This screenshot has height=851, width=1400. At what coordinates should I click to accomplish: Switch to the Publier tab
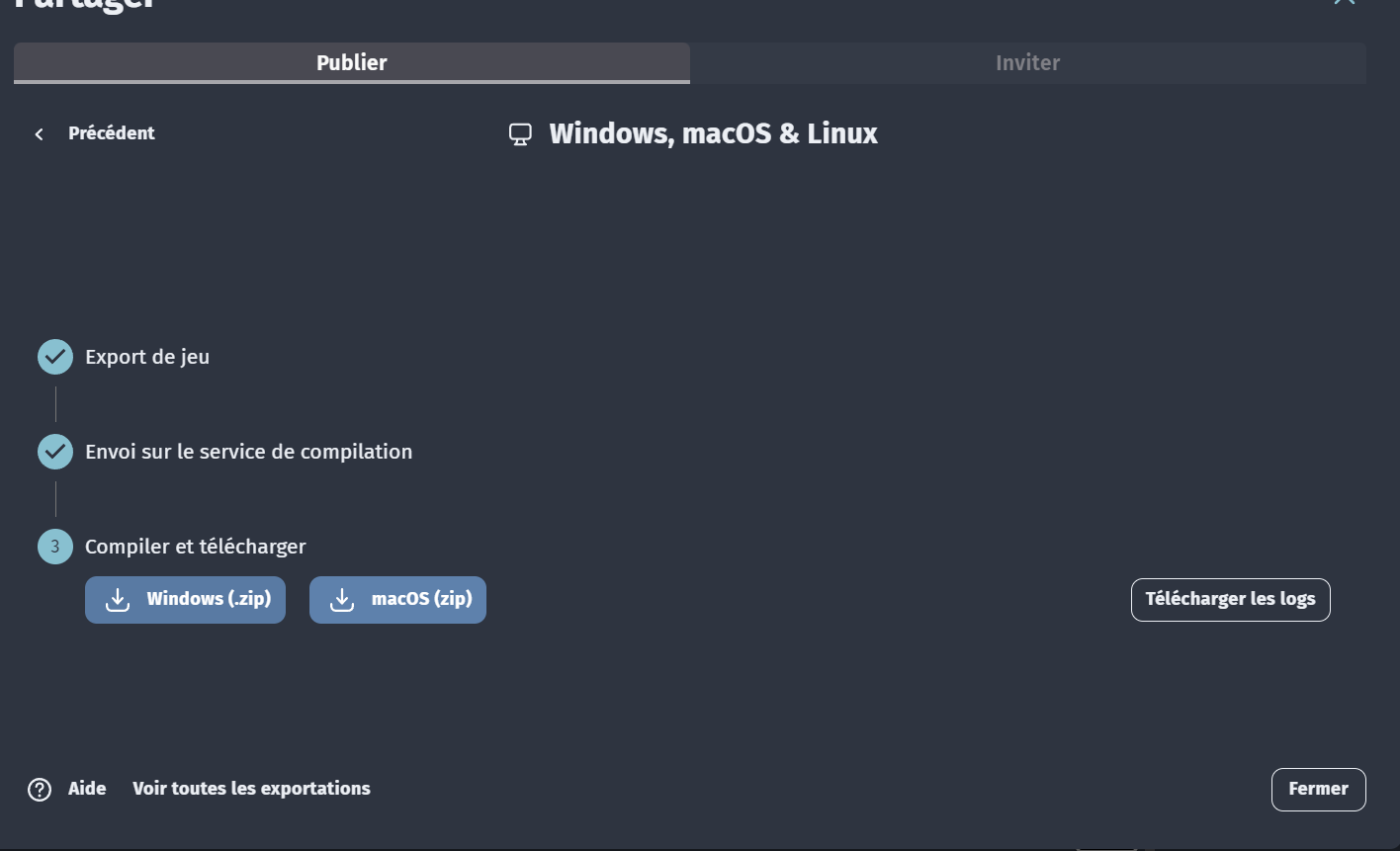(x=351, y=62)
